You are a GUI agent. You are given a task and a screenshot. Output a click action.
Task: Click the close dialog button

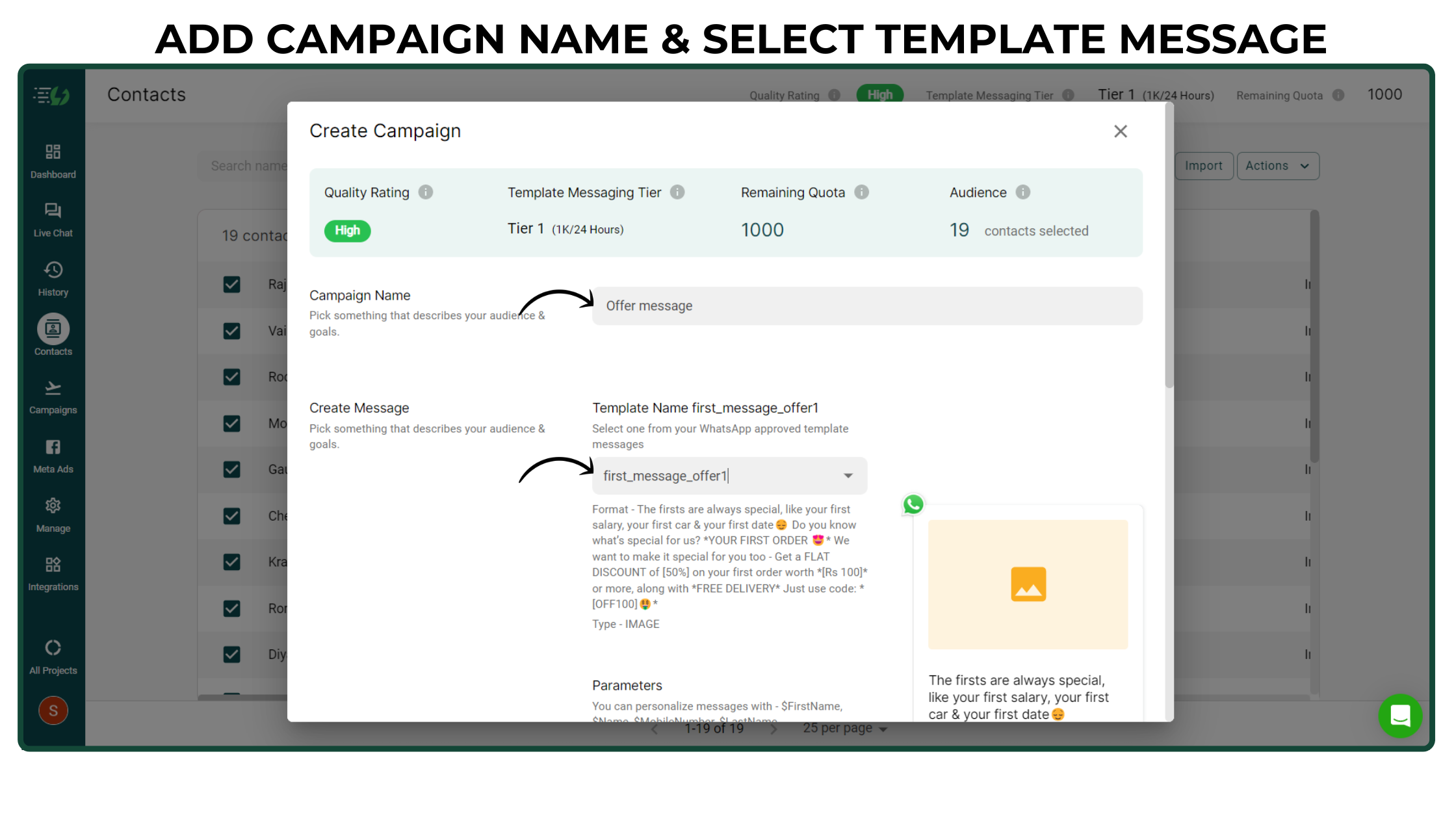click(x=1121, y=131)
